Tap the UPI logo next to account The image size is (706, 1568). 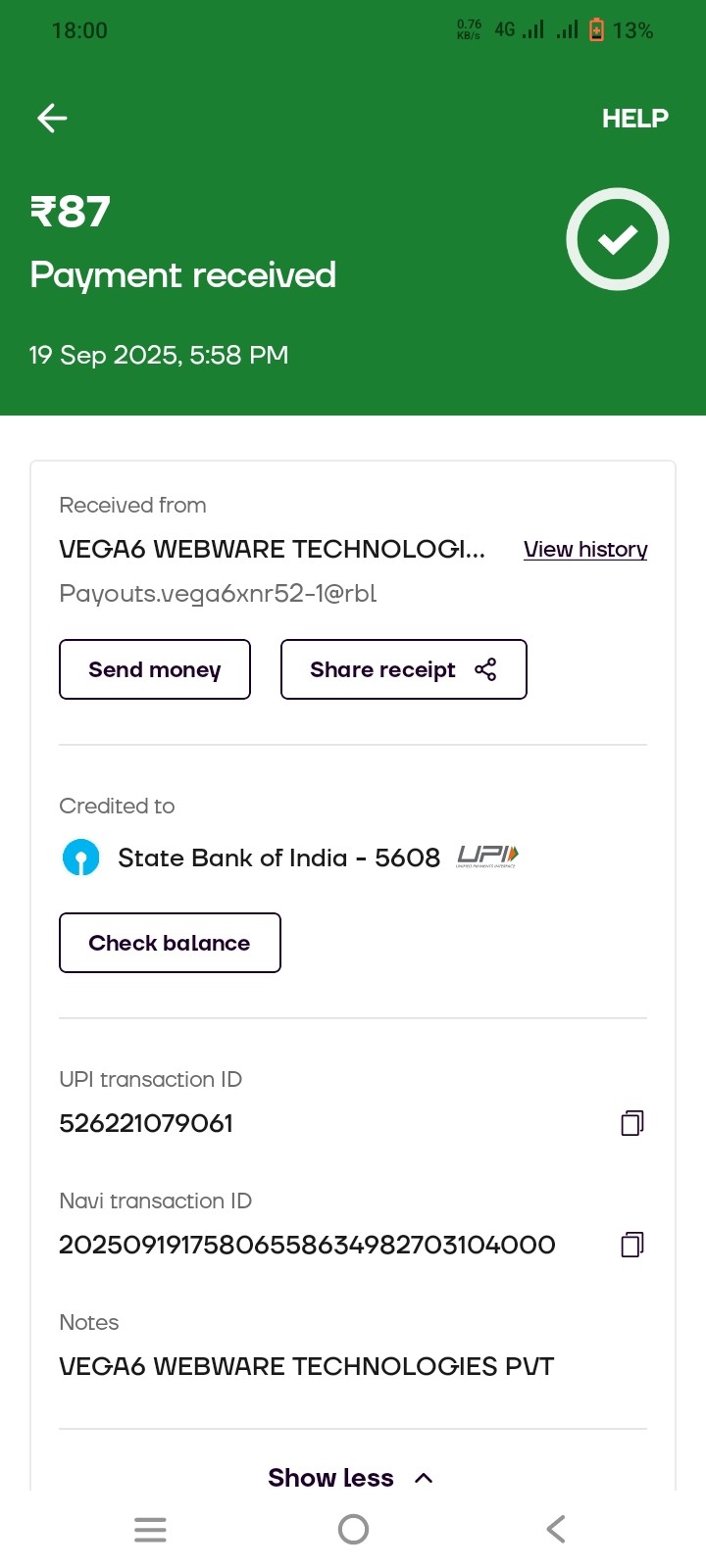pos(487,857)
